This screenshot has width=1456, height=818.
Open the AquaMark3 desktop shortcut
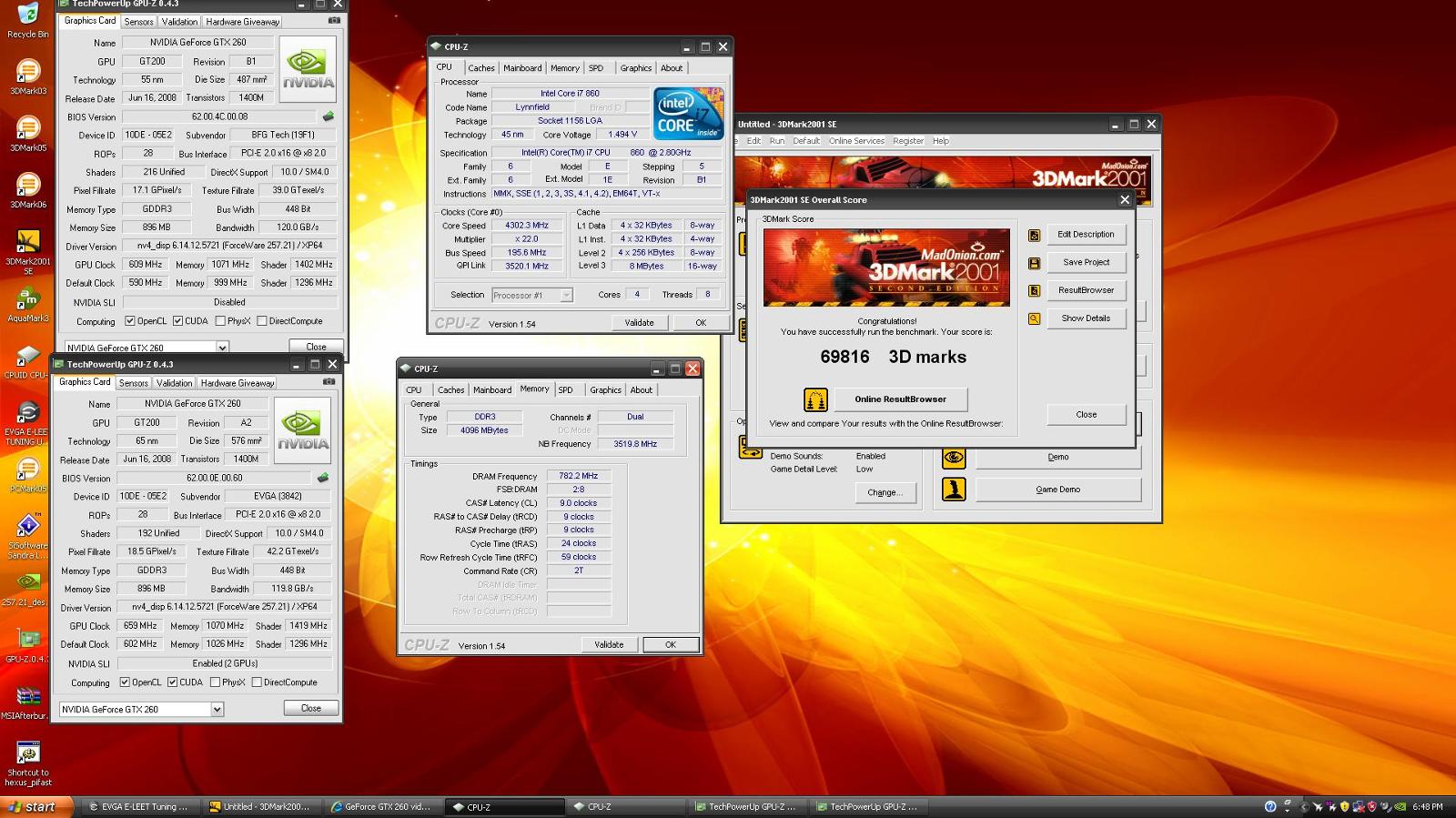pos(28,304)
